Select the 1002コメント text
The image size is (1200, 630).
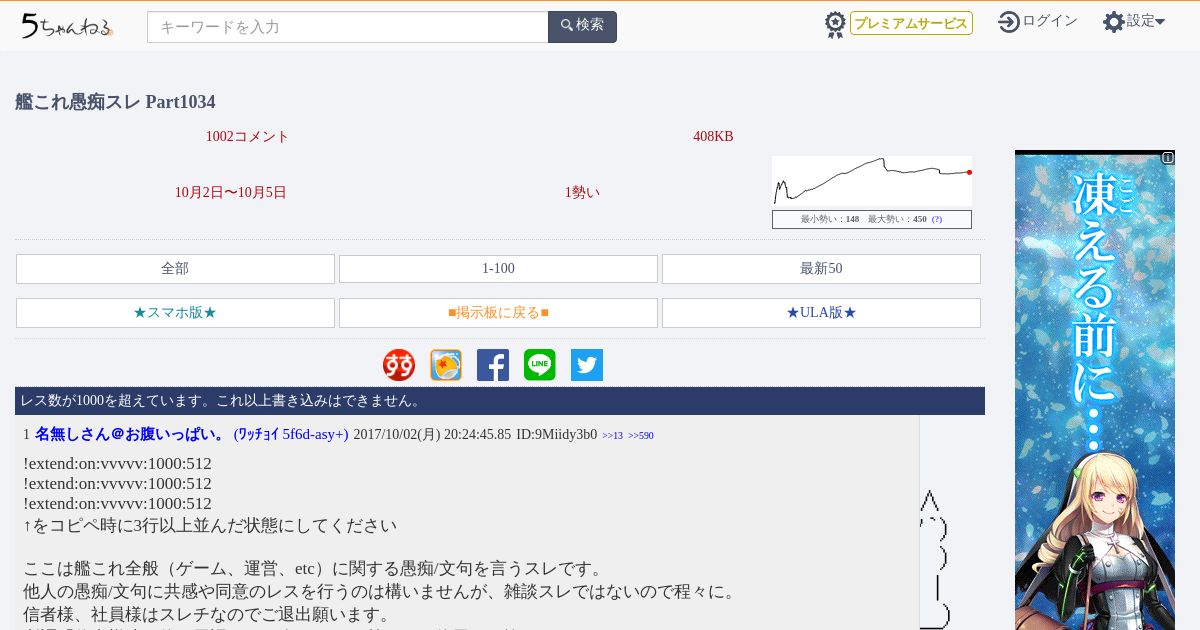247,137
